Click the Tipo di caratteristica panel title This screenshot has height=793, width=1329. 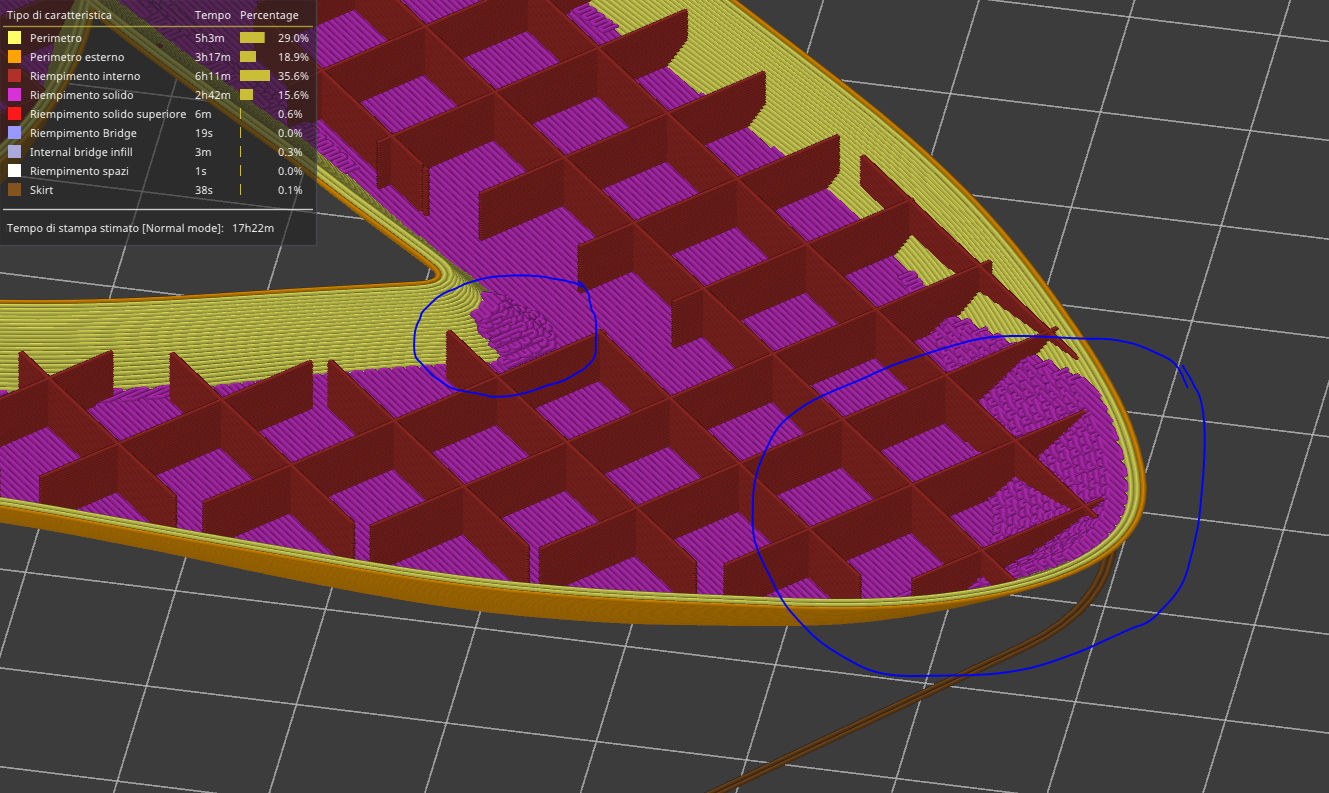tap(60, 15)
